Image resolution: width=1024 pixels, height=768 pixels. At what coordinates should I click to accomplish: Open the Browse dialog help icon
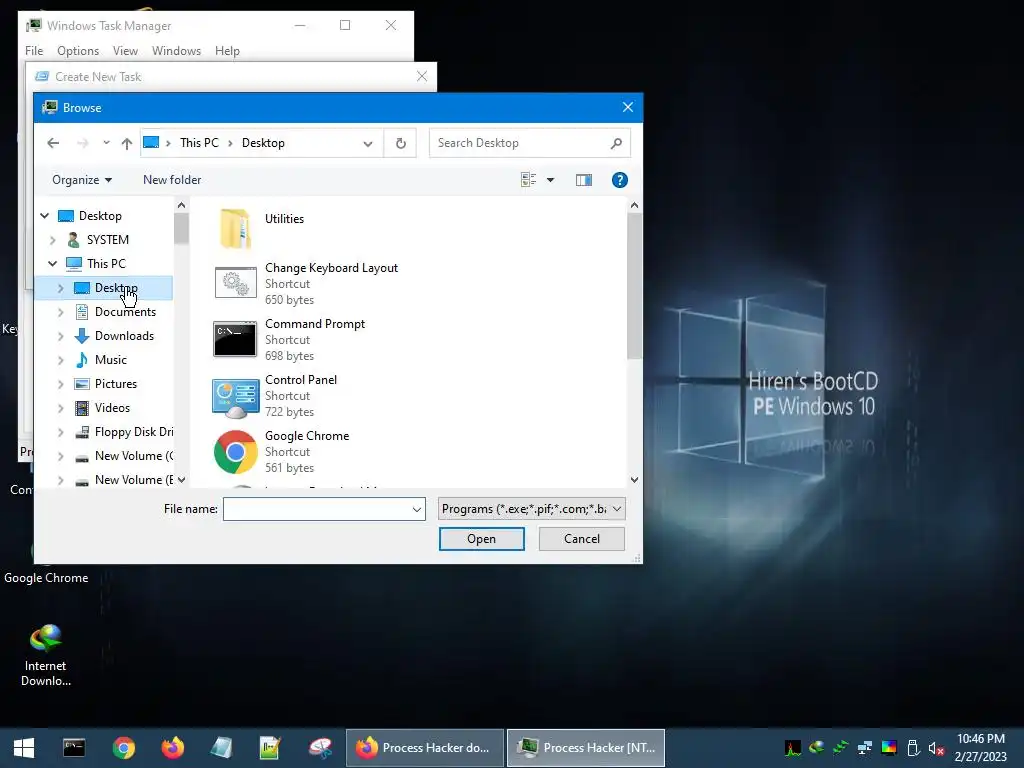[x=620, y=180]
